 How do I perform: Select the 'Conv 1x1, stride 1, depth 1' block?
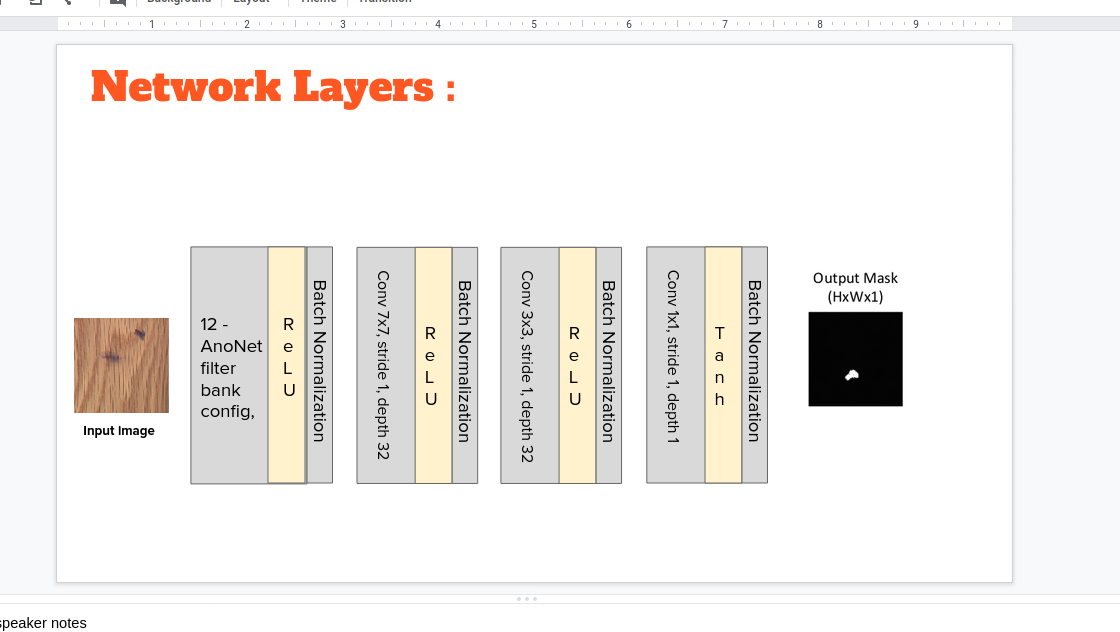(676, 365)
